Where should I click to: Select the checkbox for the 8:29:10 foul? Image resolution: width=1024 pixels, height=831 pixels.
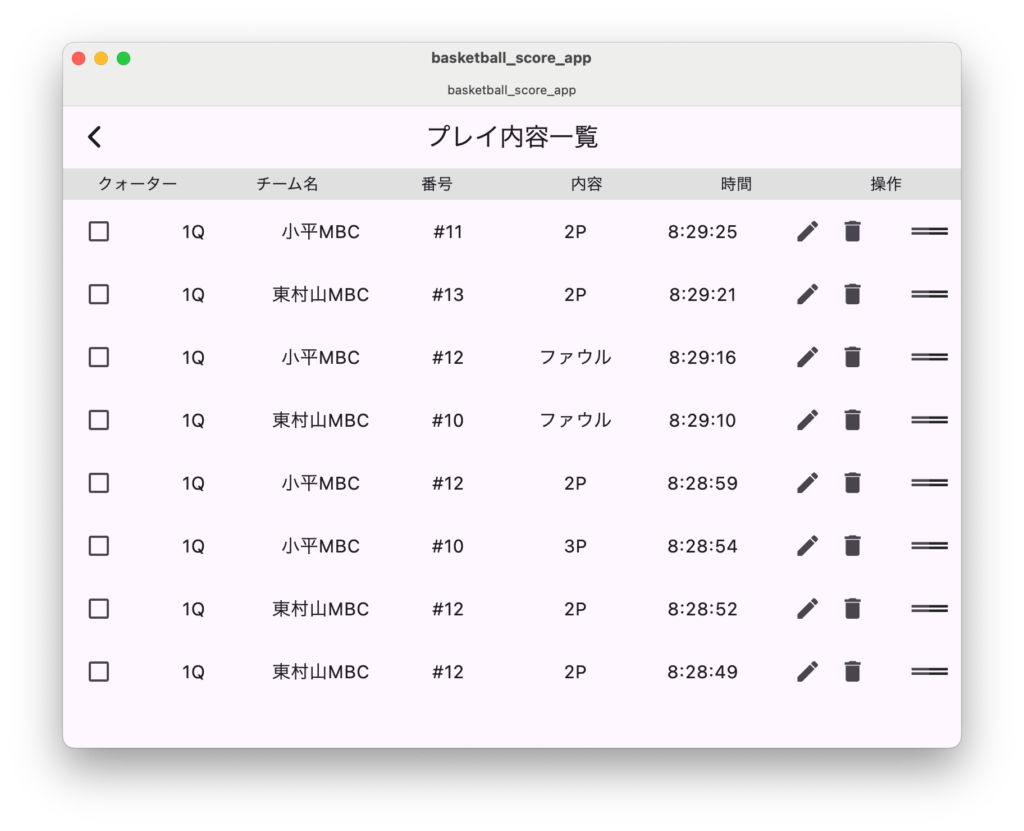[99, 420]
